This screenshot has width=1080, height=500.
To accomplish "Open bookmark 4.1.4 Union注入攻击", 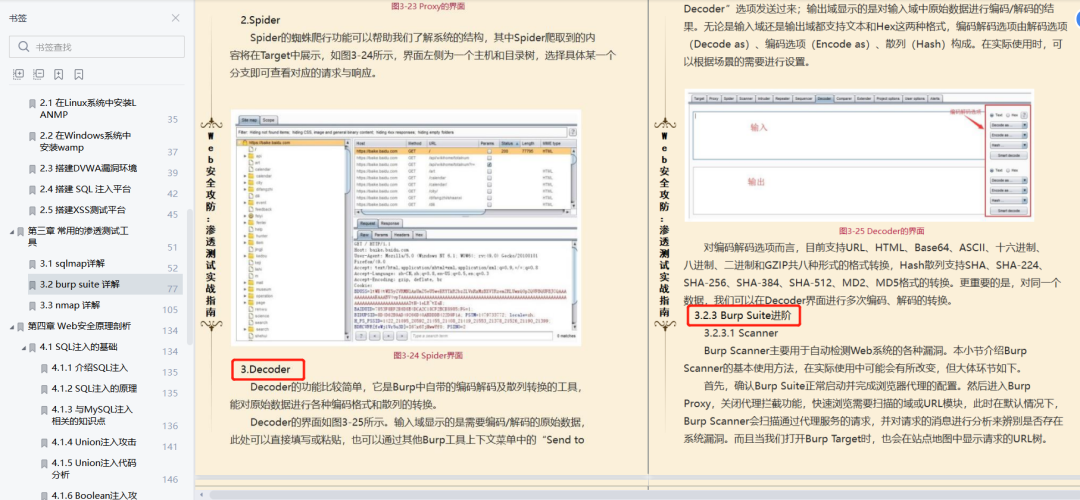I will (x=94, y=441).
